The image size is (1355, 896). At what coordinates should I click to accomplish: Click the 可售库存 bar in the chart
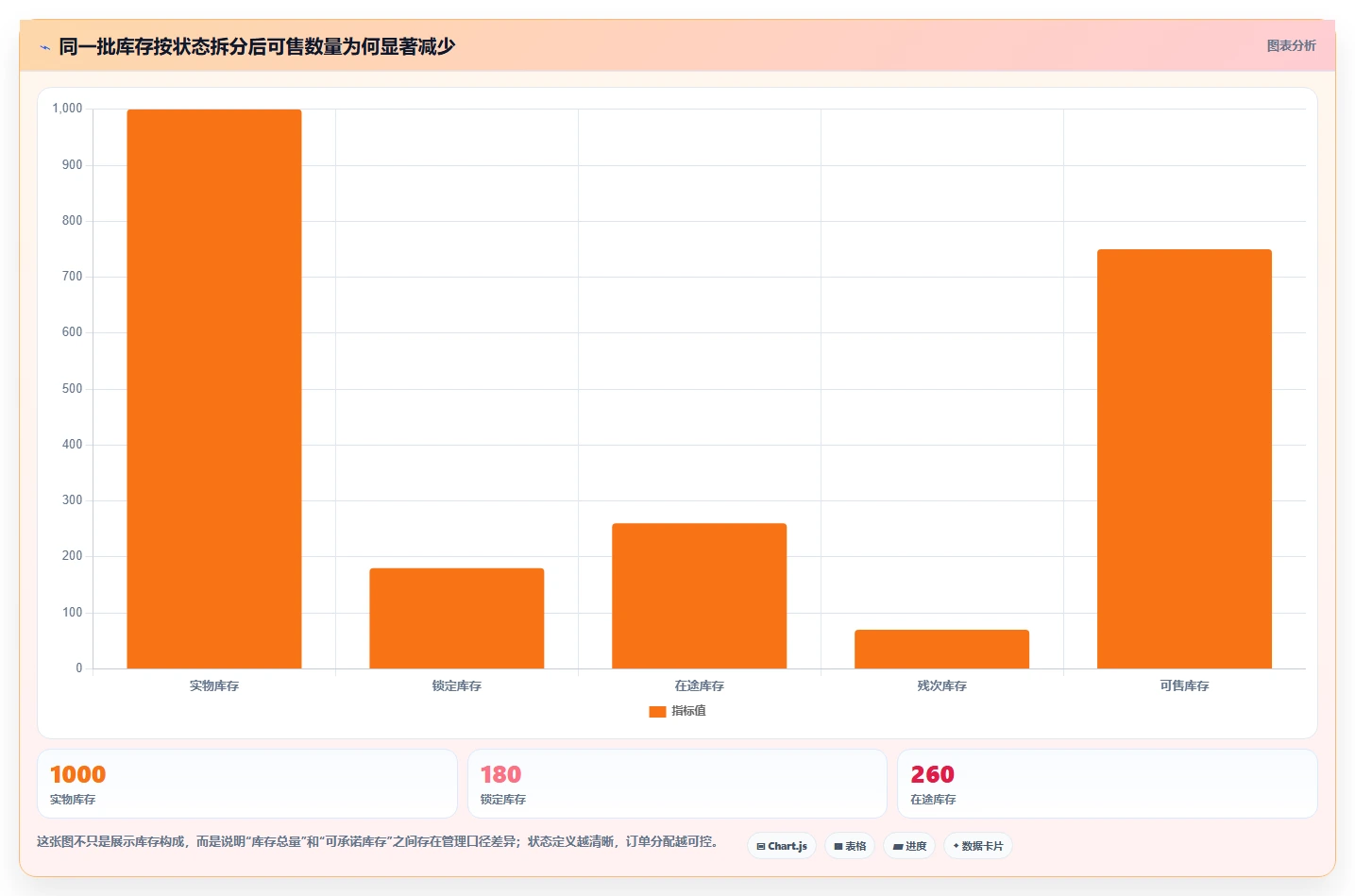(1185, 459)
